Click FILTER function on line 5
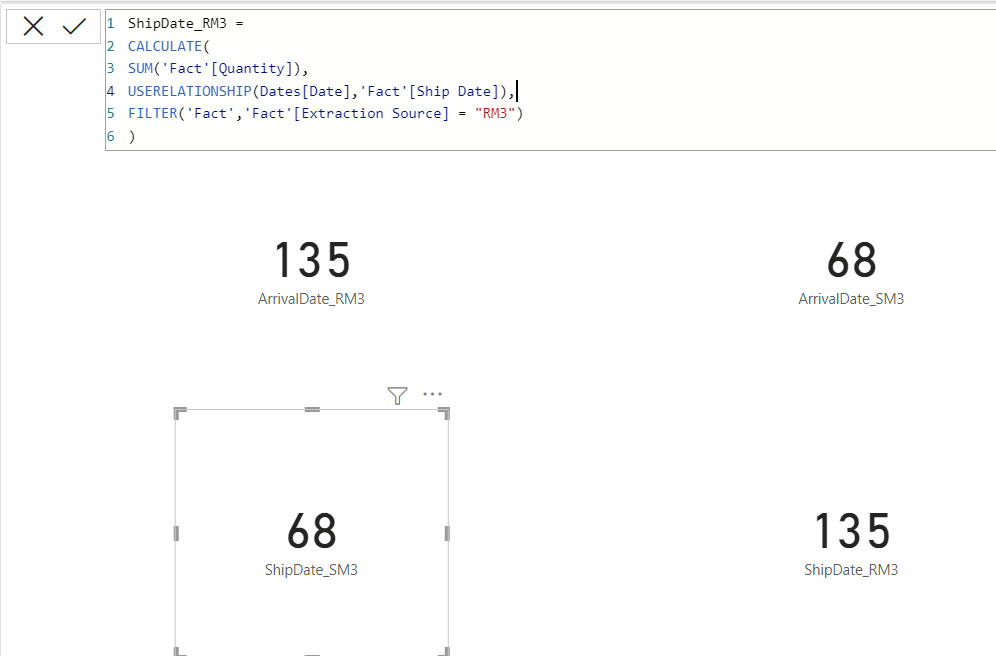This screenshot has width=996, height=656. 152,114
